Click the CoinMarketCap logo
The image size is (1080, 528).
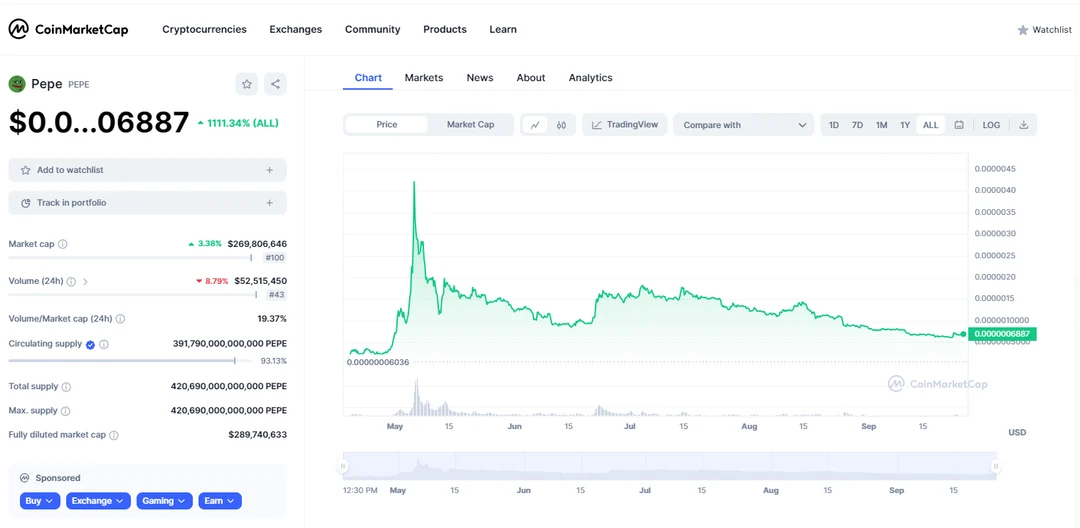point(68,29)
